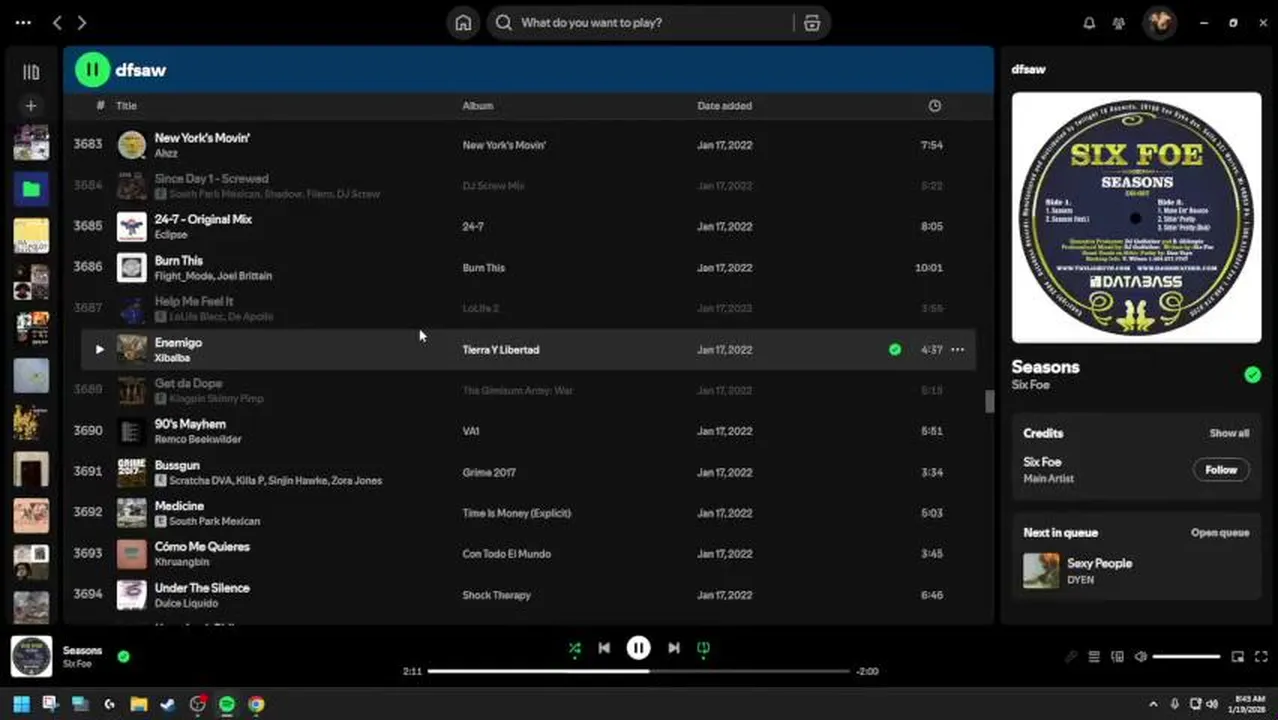Select the Burn This track
Image resolution: width=1278 pixels, height=720 pixels.
pos(528,267)
